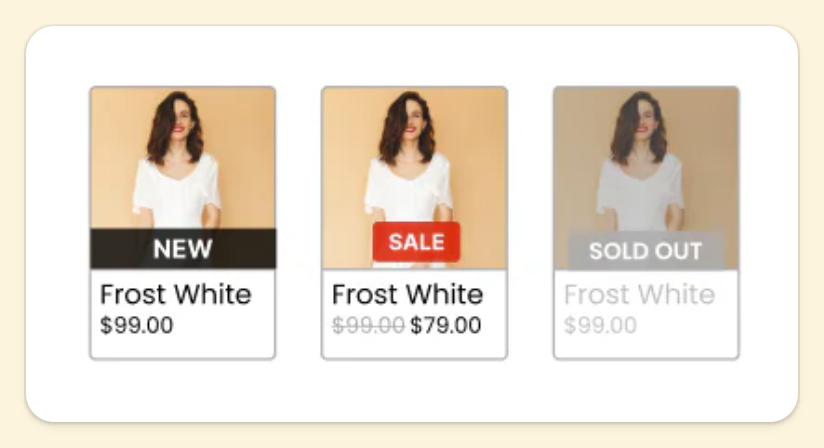The height and width of the screenshot is (448, 824).
Task: Click the NEW badge on first product
Action: [182, 249]
